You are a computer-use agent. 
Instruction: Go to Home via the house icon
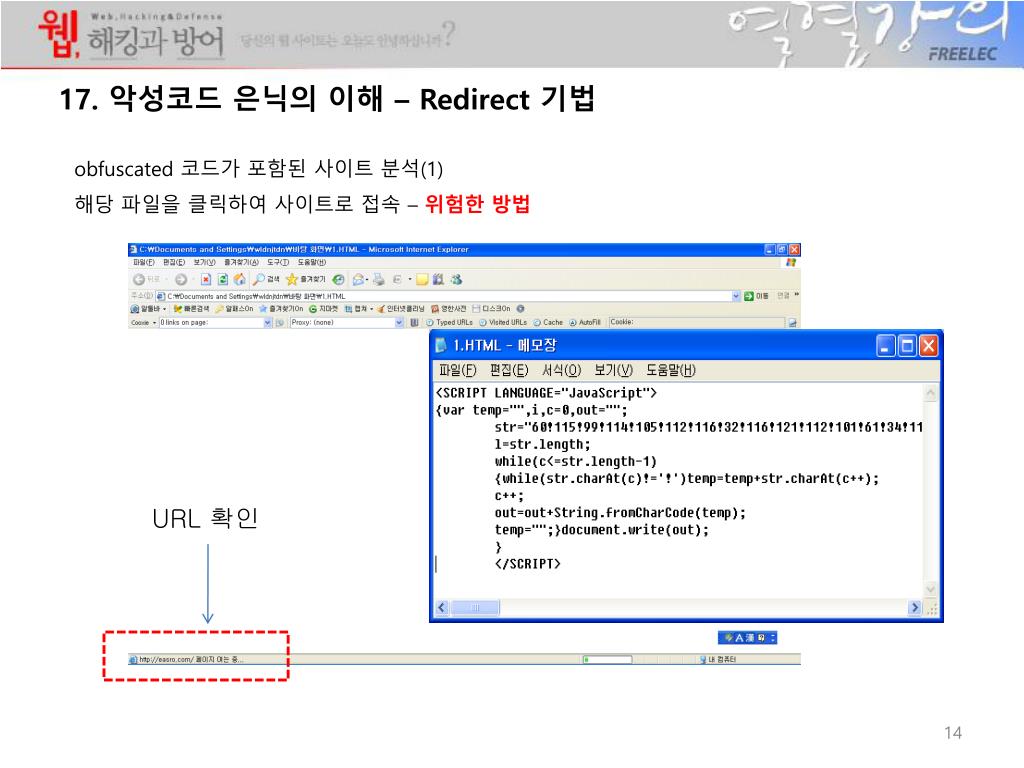240,279
